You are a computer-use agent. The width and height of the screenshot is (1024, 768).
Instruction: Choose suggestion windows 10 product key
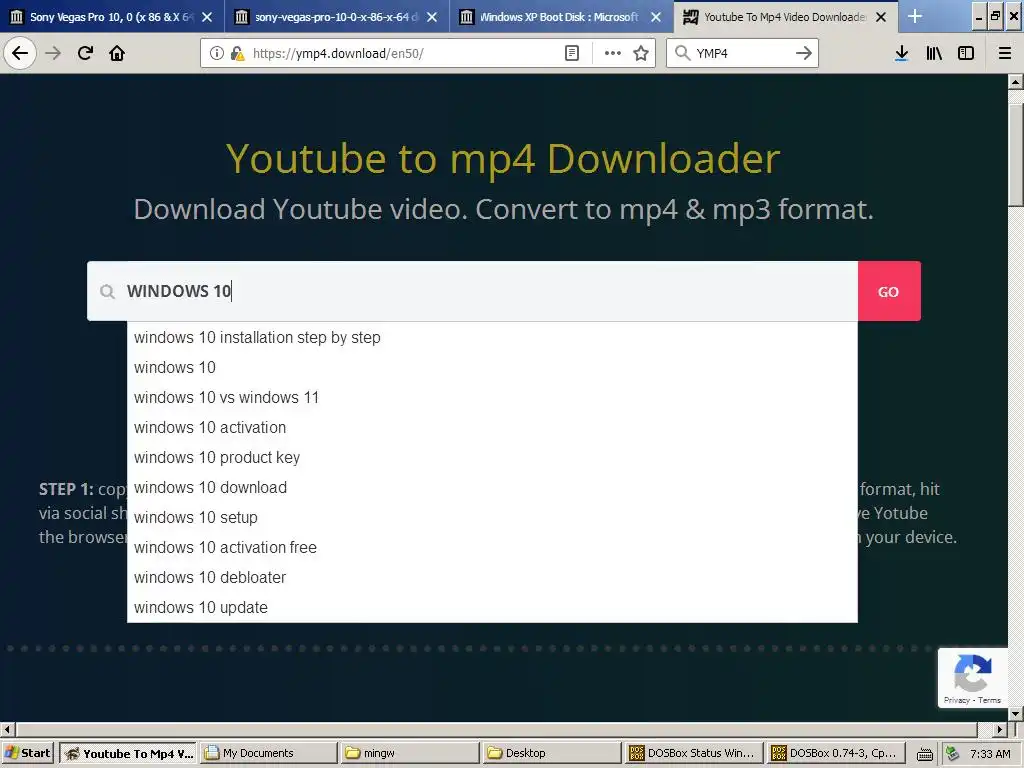(x=492, y=458)
